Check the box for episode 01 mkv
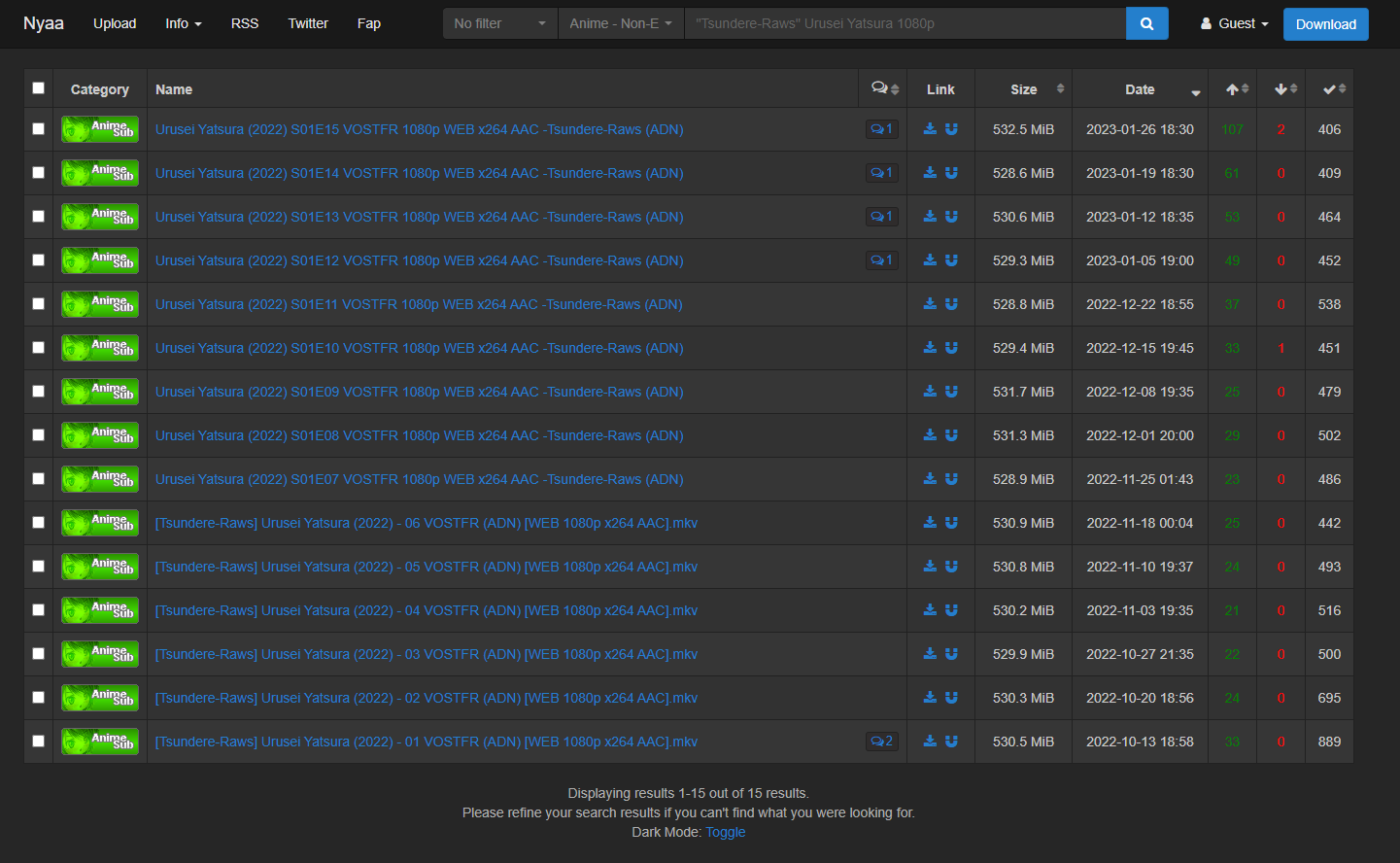The image size is (1400, 863). coord(38,741)
